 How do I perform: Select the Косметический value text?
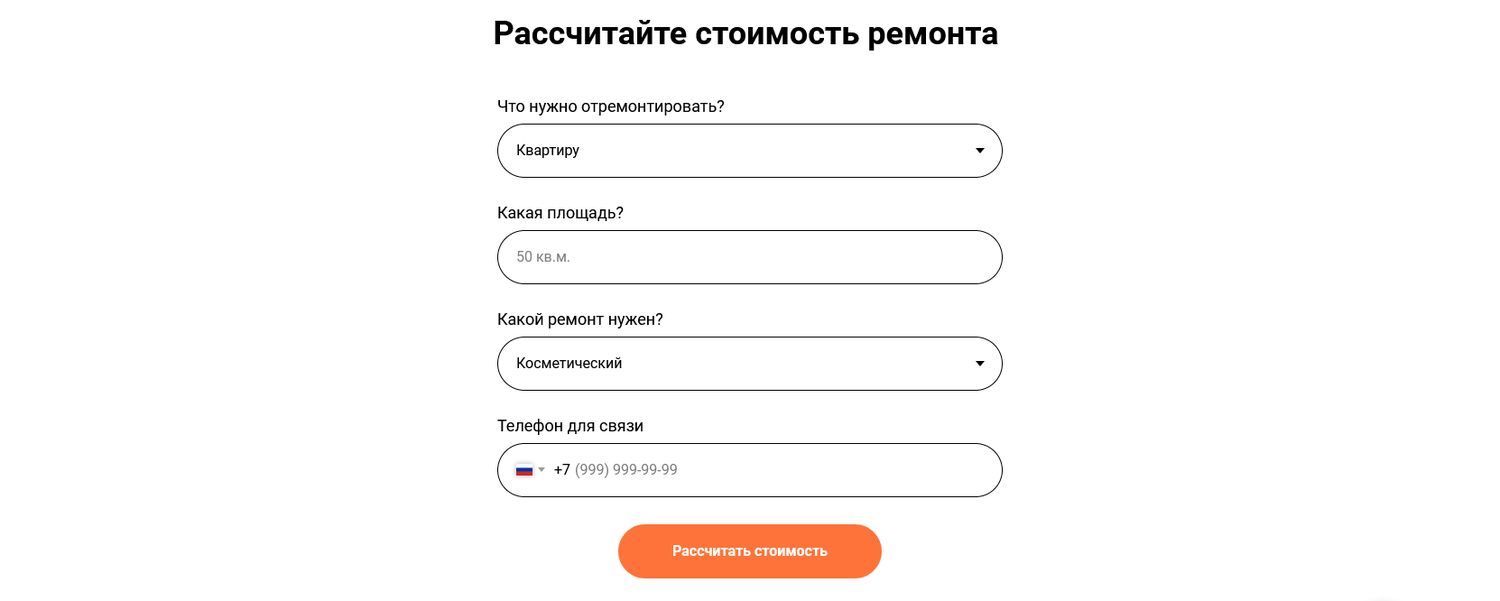(569, 364)
